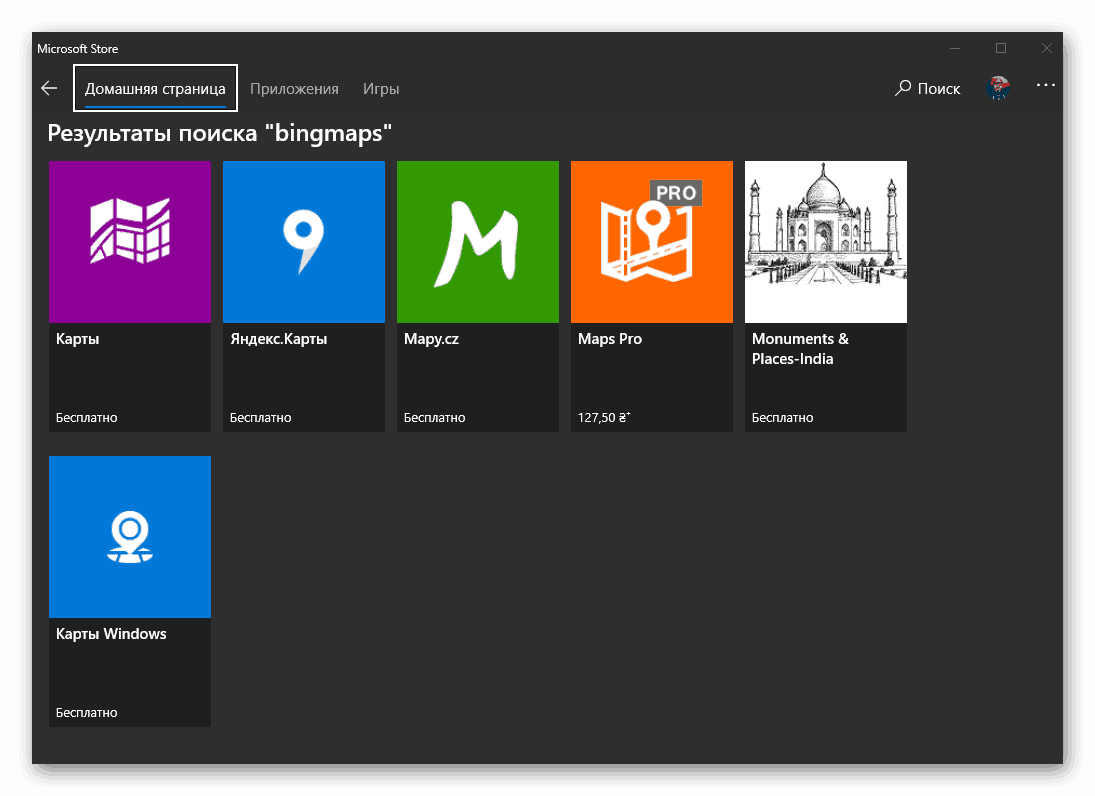Click the PRO badge on Maps Pro
1095x796 pixels.
coord(676,193)
